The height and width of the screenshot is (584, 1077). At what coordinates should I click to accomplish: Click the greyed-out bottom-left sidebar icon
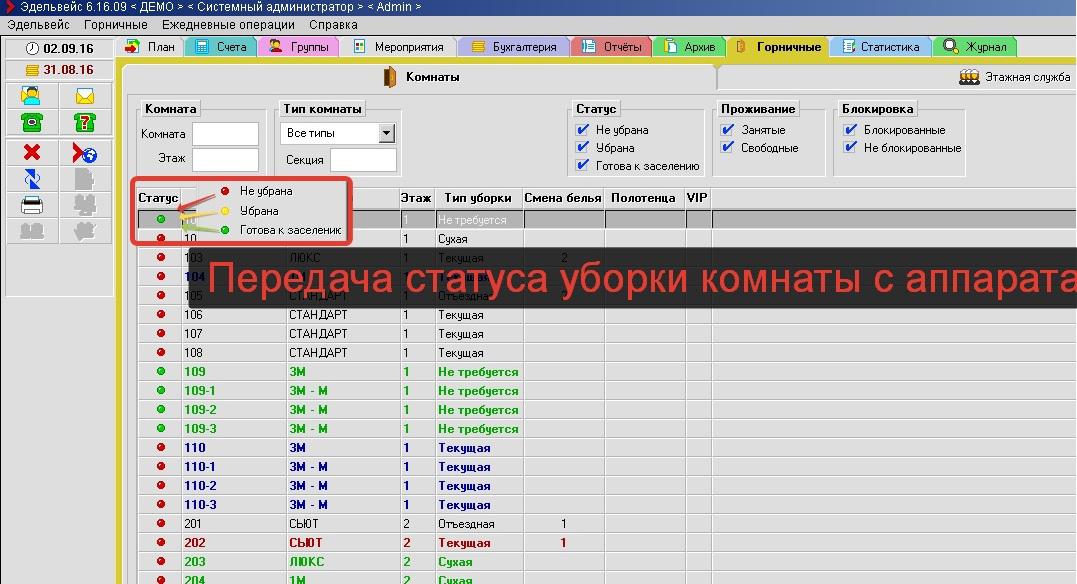[32, 231]
